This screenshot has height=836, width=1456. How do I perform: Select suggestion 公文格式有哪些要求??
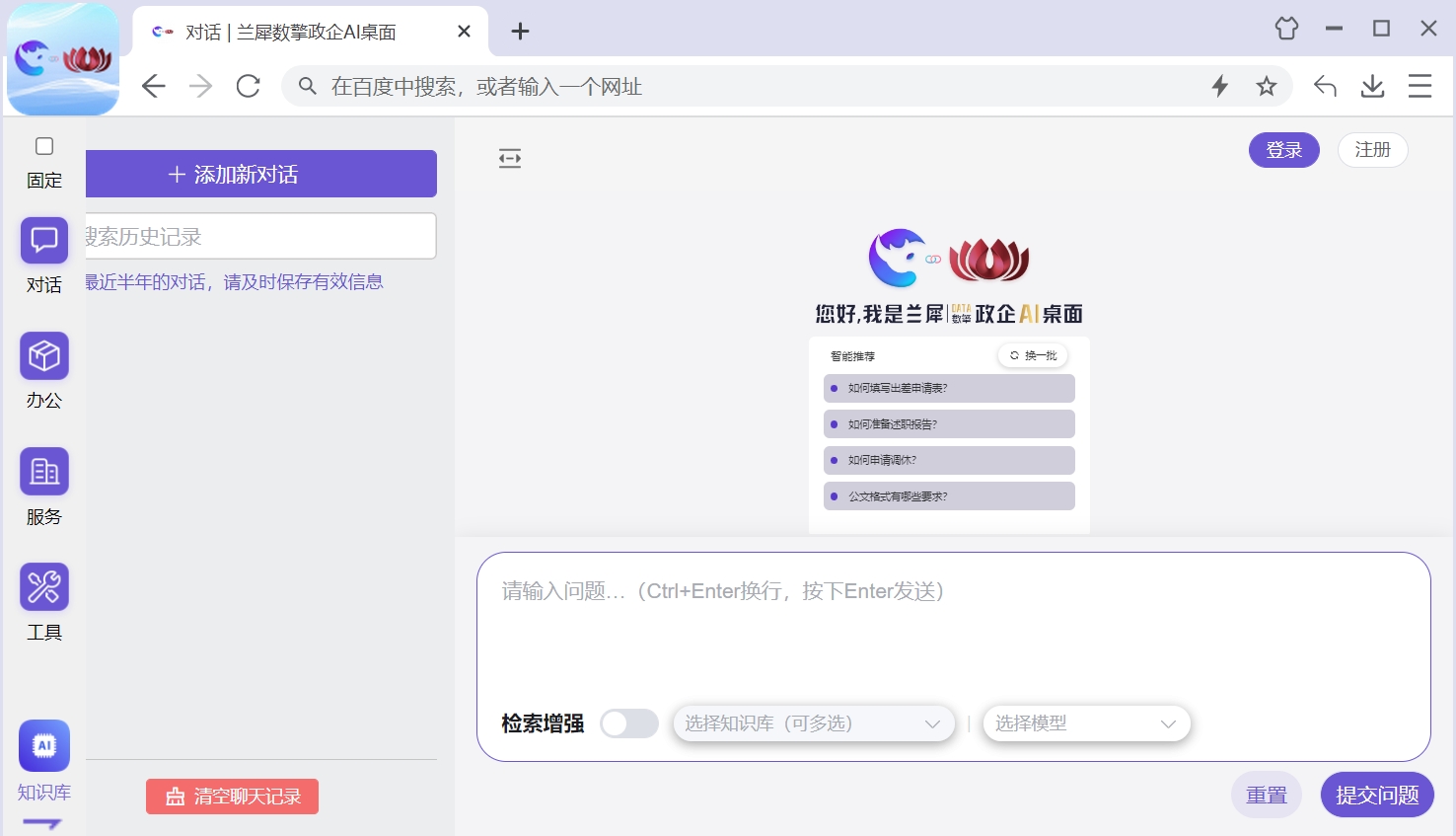pyautogui.click(x=949, y=496)
